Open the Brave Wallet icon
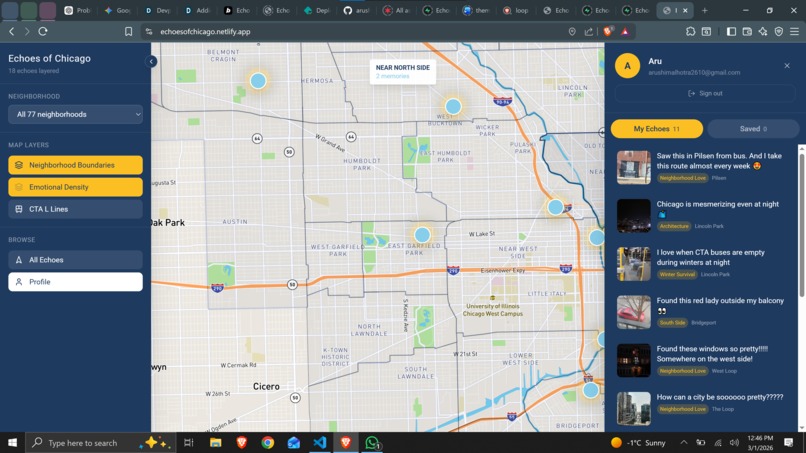 tap(747, 31)
